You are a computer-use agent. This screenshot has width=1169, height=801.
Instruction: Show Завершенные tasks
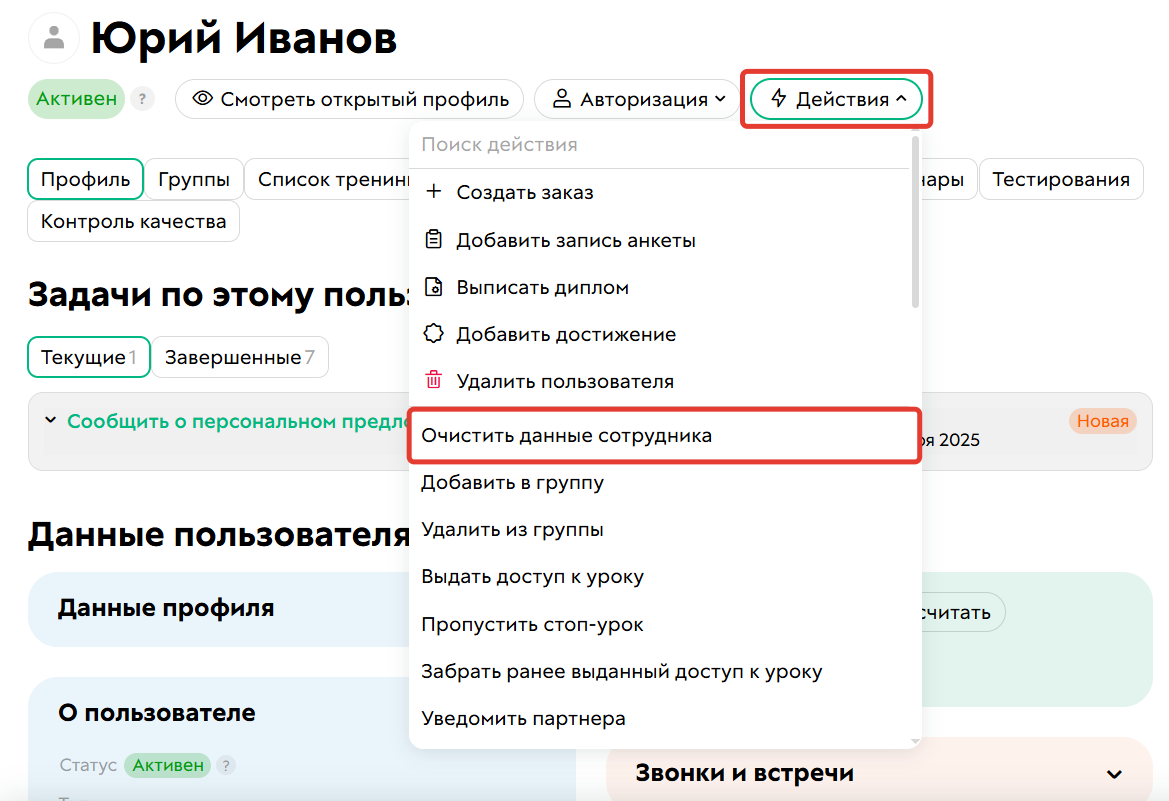[240, 357]
